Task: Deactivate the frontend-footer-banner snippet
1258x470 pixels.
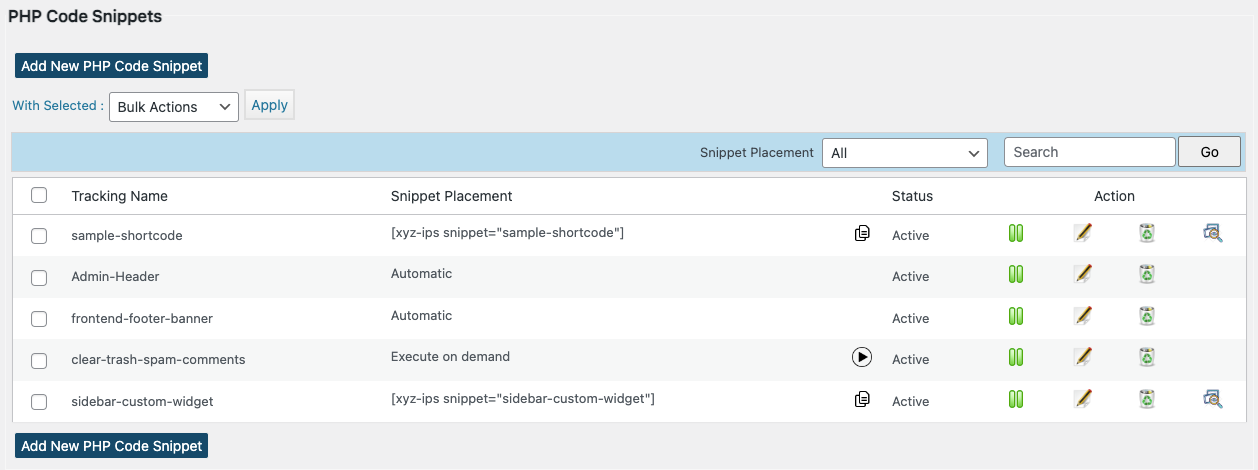Action: (1016, 316)
